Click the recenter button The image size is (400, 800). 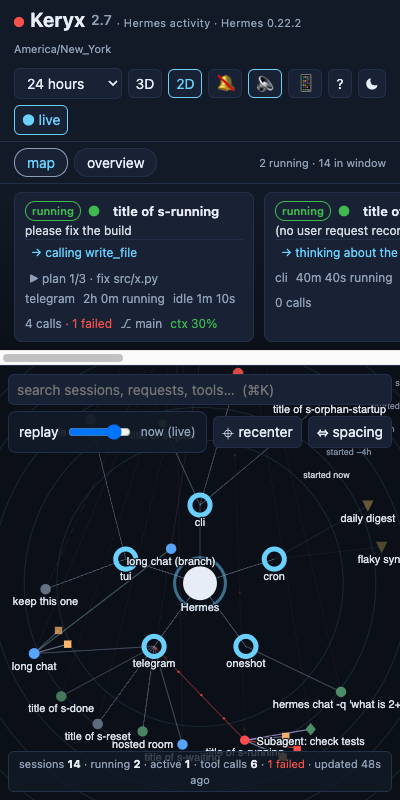(258, 432)
